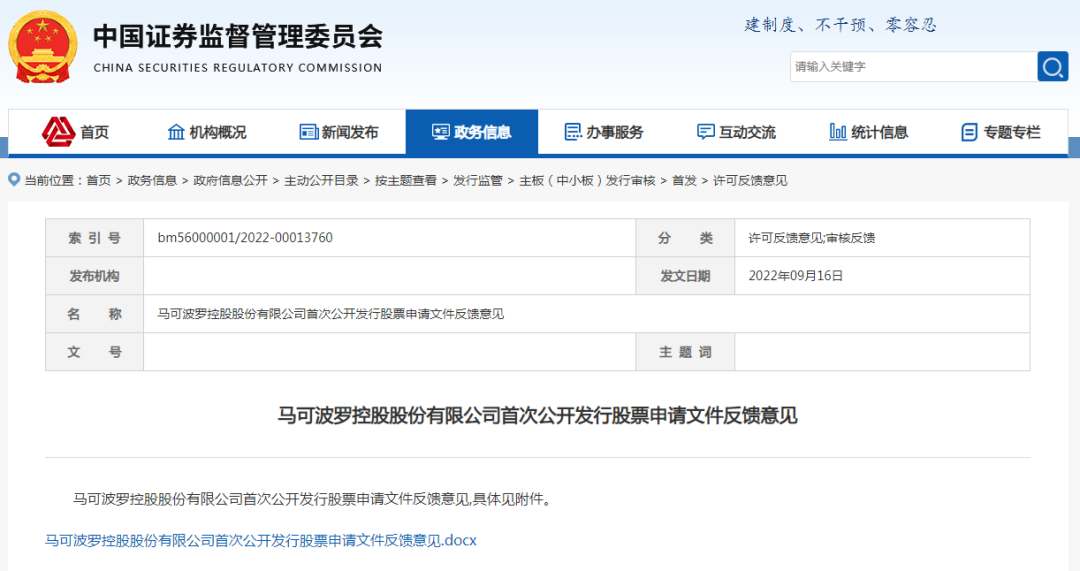
Task: Open the 新闻发布 nav tab
Action: (339, 132)
